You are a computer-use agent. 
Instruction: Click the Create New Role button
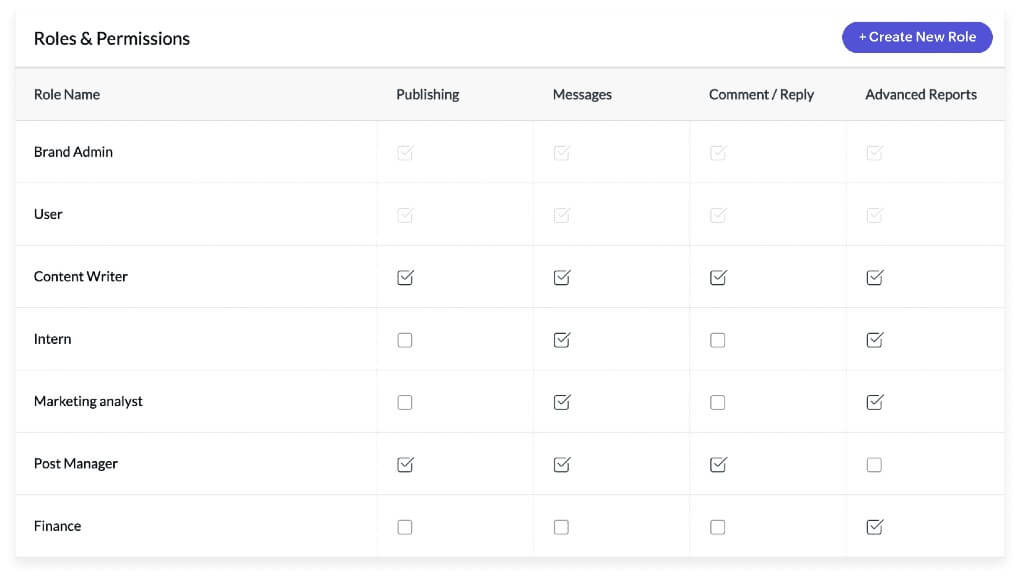(916, 37)
